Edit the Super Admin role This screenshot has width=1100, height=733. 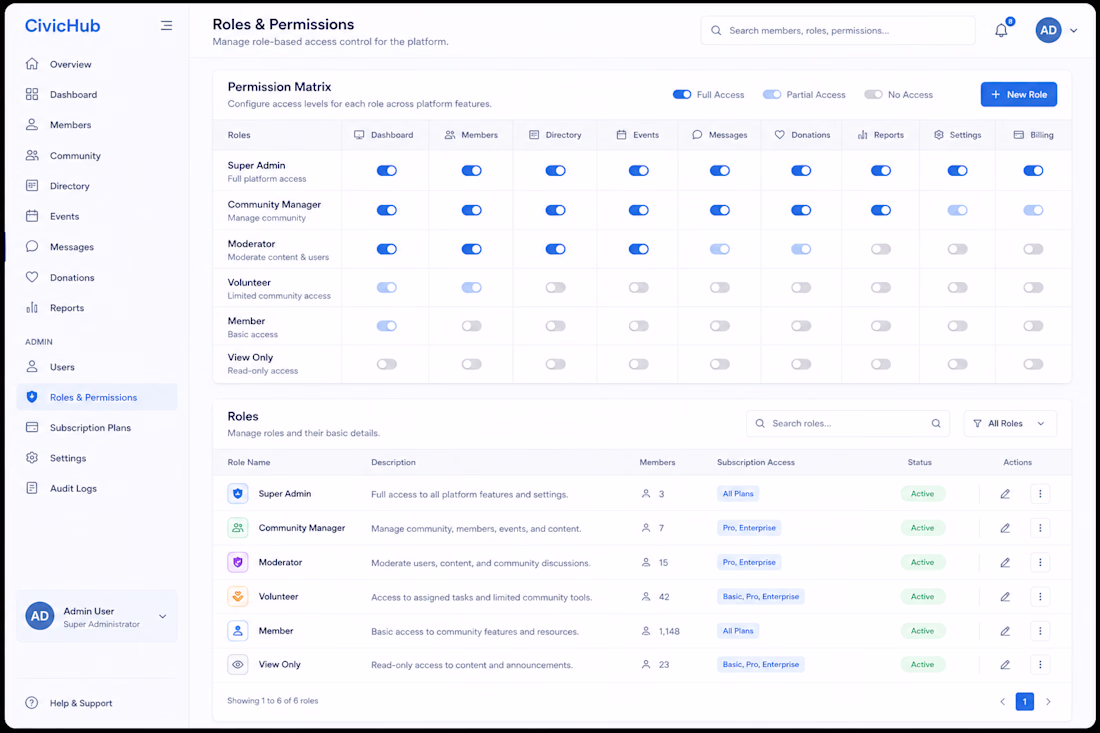click(x=1005, y=494)
